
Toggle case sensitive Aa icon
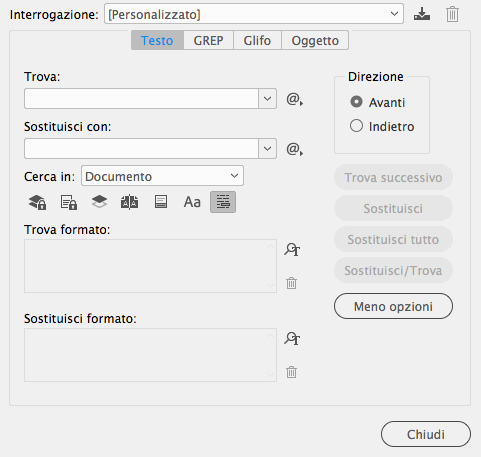[x=192, y=202]
